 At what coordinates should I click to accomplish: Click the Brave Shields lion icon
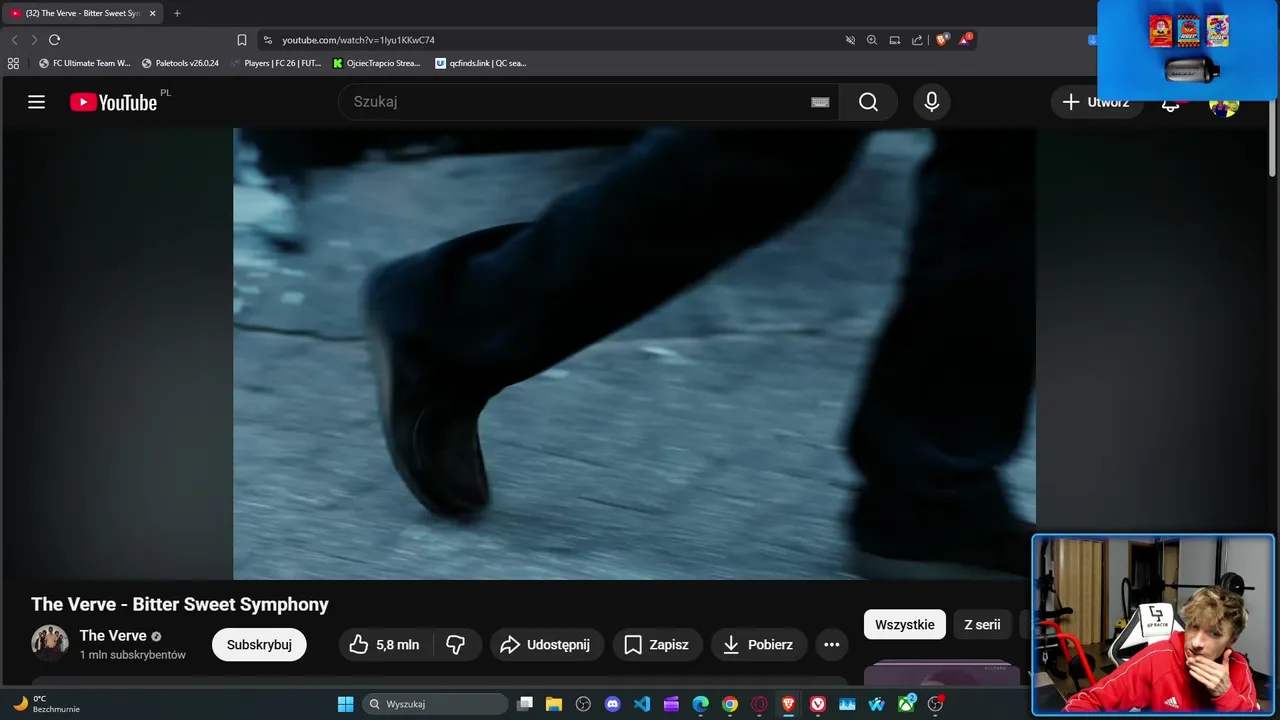click(x=942, y=40)
